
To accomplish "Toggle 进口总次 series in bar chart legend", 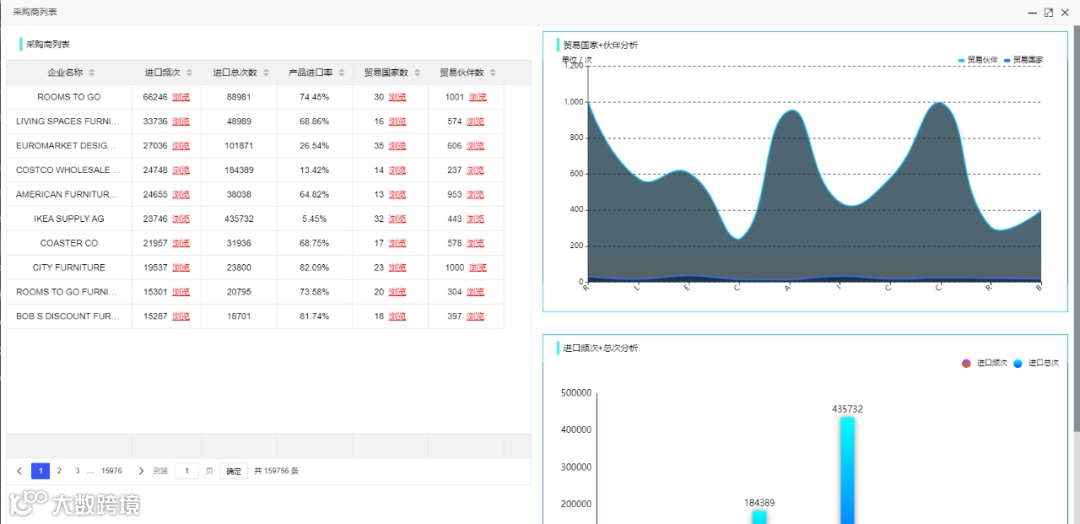I will click(x=1036, y=363).
